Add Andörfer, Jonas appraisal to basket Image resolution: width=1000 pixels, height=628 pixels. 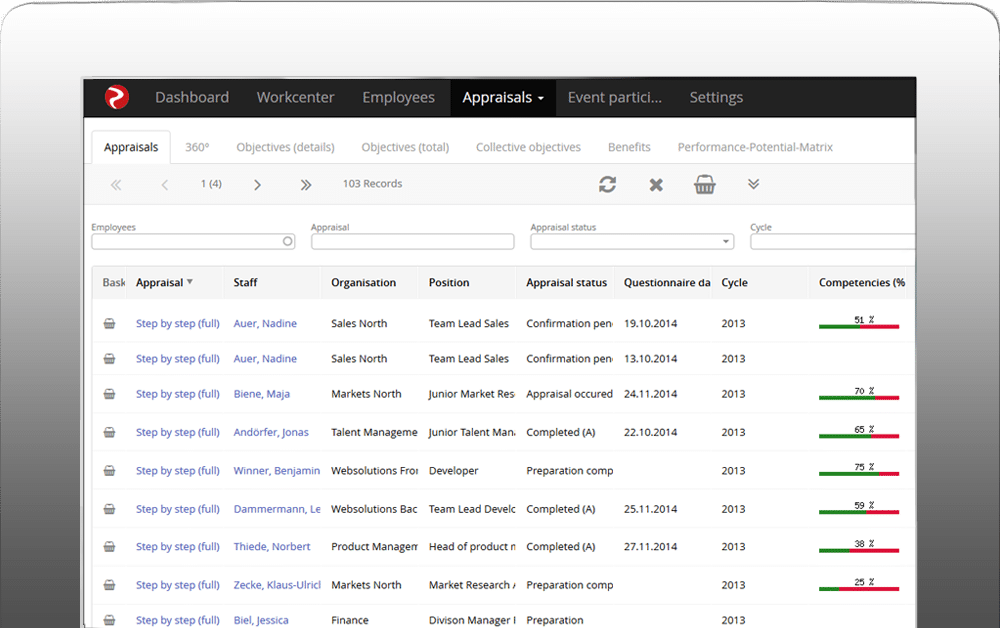click(110, 432)
